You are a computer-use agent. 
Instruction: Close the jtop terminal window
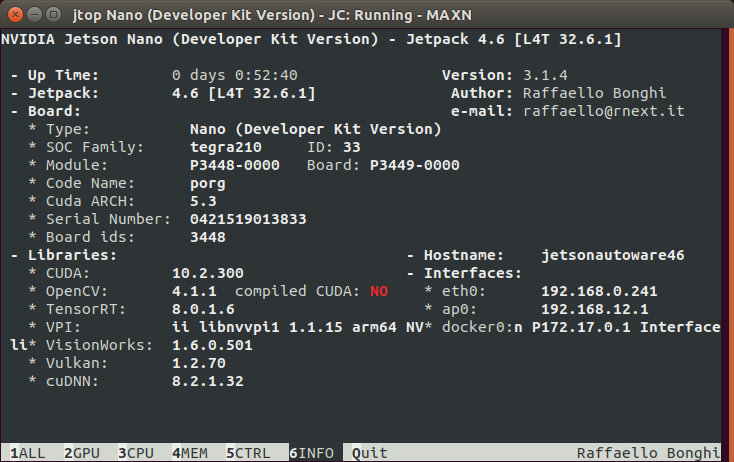point(15,15)
